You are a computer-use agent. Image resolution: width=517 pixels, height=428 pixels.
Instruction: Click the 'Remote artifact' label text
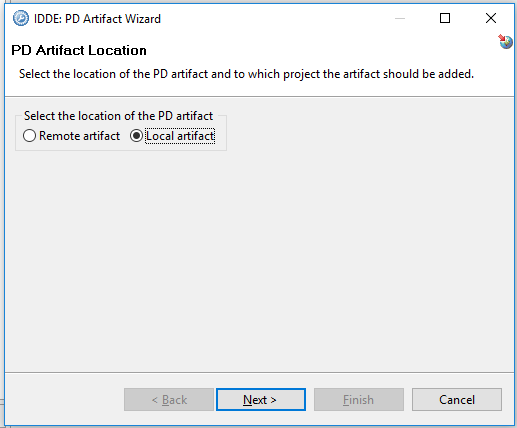tap(79, 136)
